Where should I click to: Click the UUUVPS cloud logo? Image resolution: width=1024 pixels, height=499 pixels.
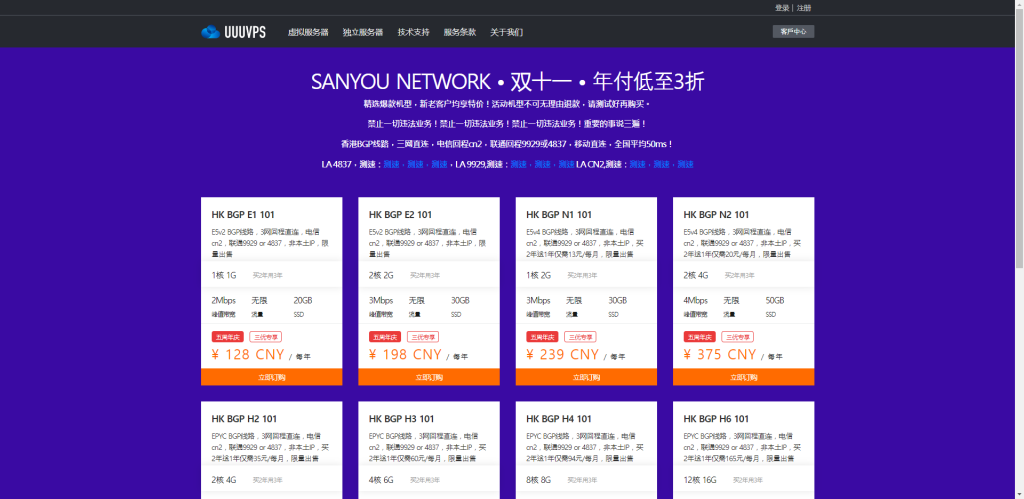pos(233,32)
